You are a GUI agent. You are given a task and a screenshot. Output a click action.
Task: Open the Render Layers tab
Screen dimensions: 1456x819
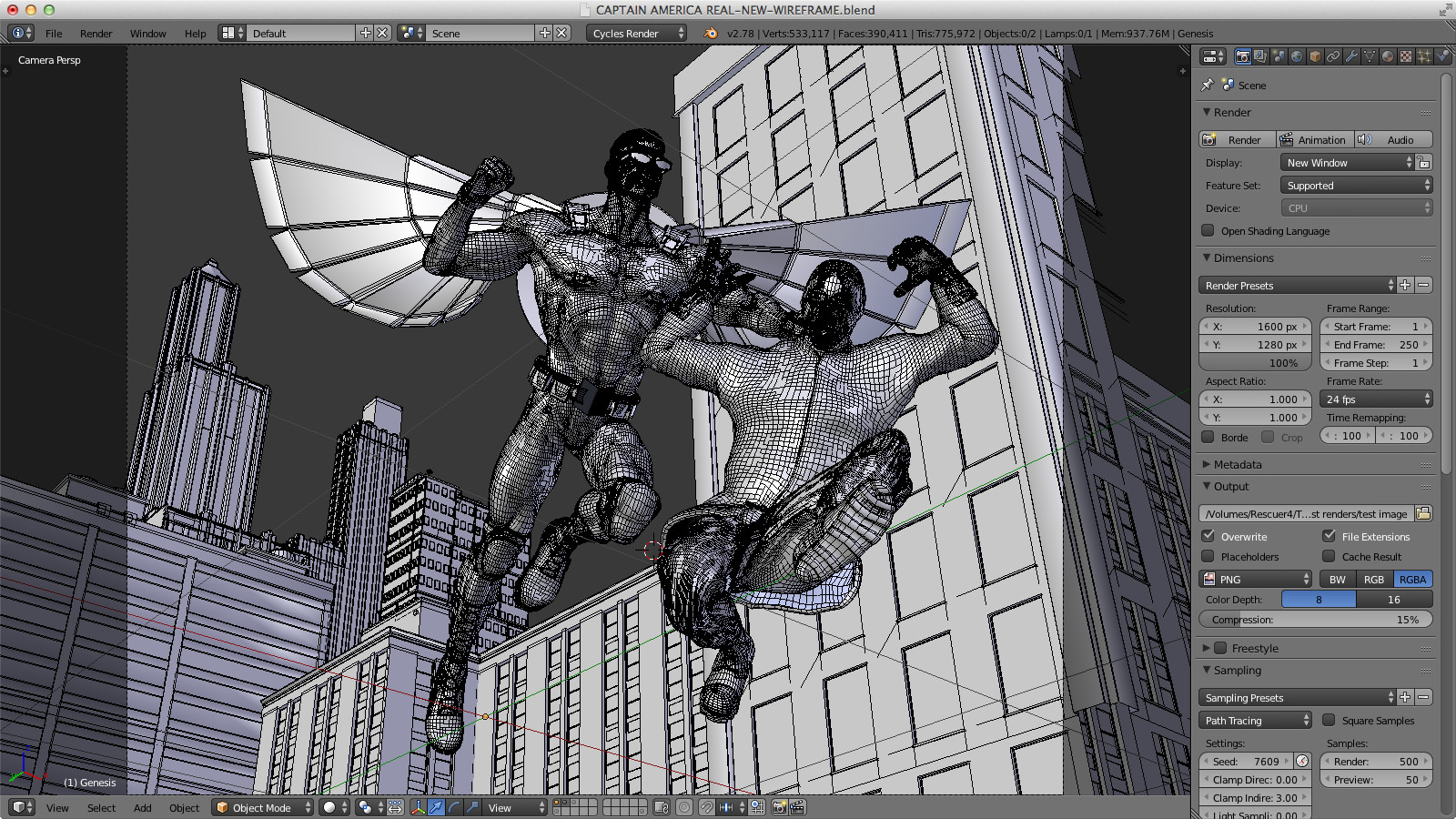[1260, 56]
